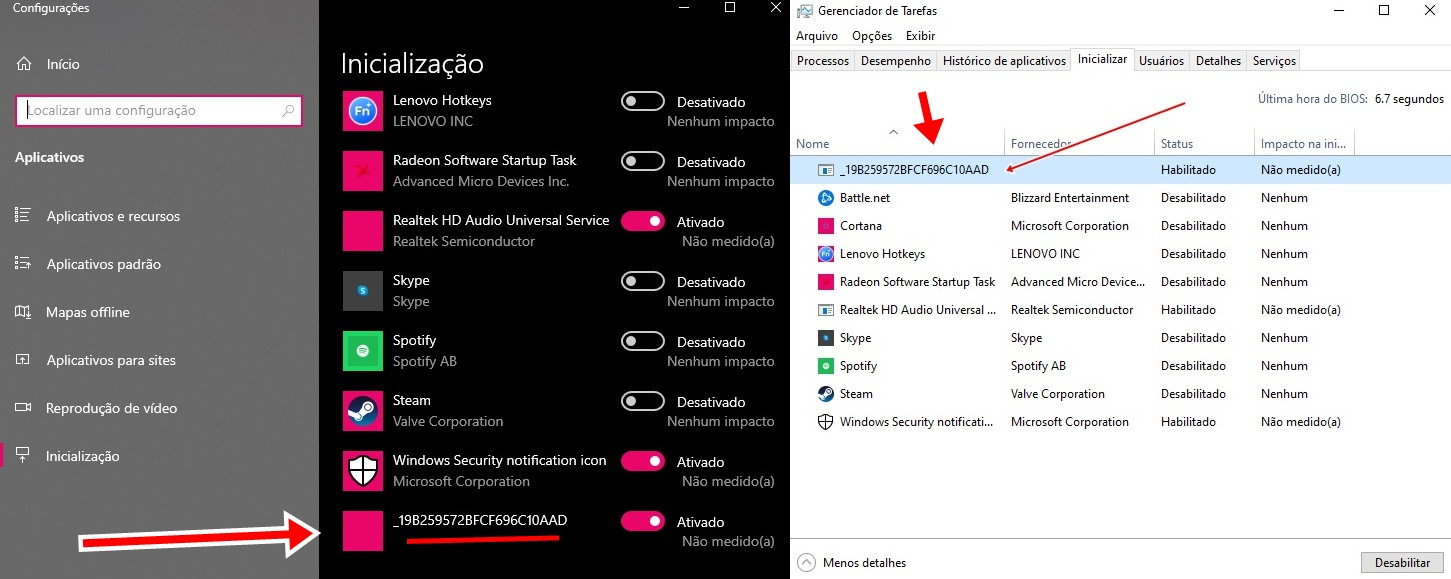Switch to the Processos tab
Image resolution: width=1451 pixels, height=579 pixels.
pos(823,61)
